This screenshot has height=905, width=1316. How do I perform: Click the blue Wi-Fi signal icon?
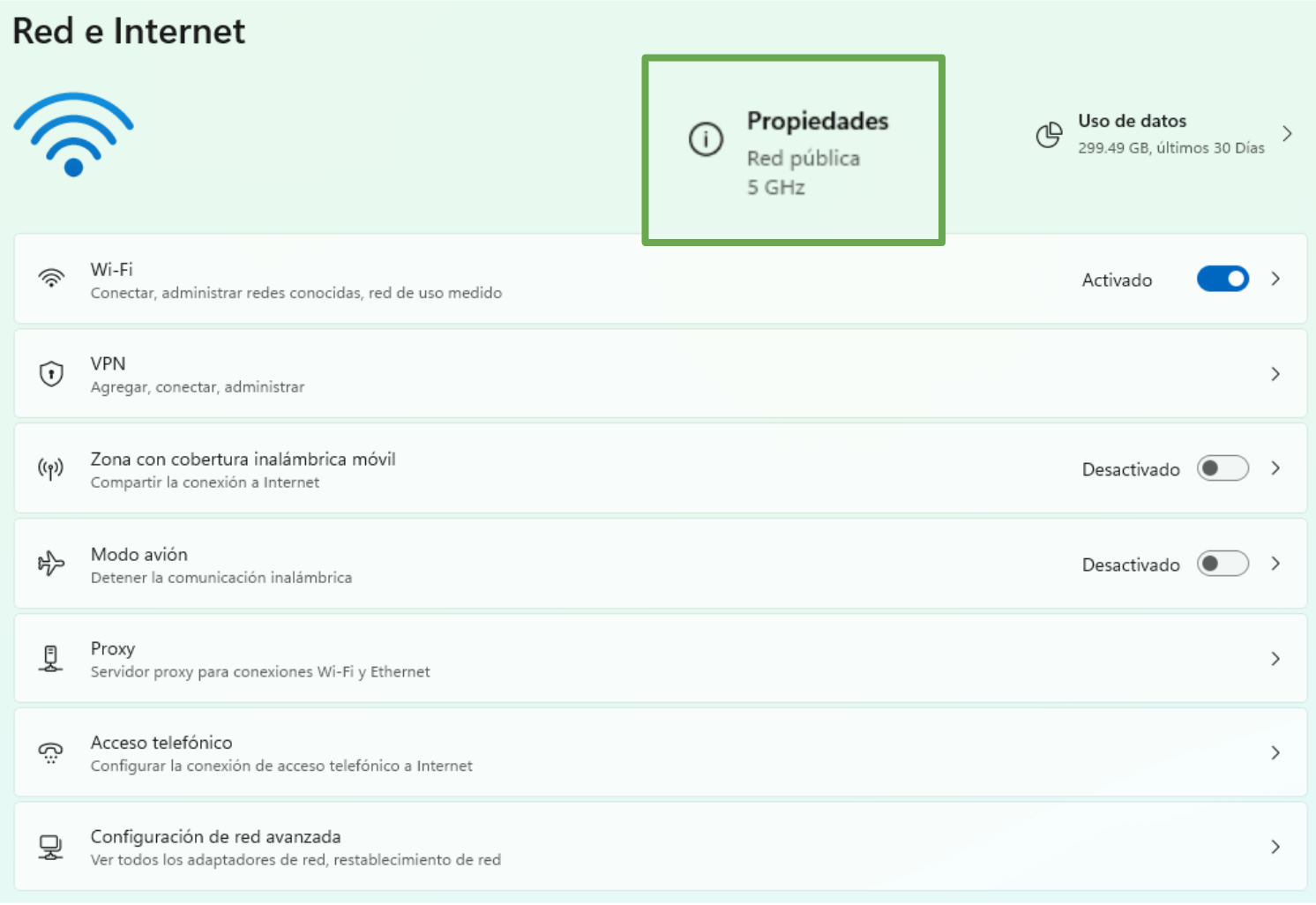73,132
